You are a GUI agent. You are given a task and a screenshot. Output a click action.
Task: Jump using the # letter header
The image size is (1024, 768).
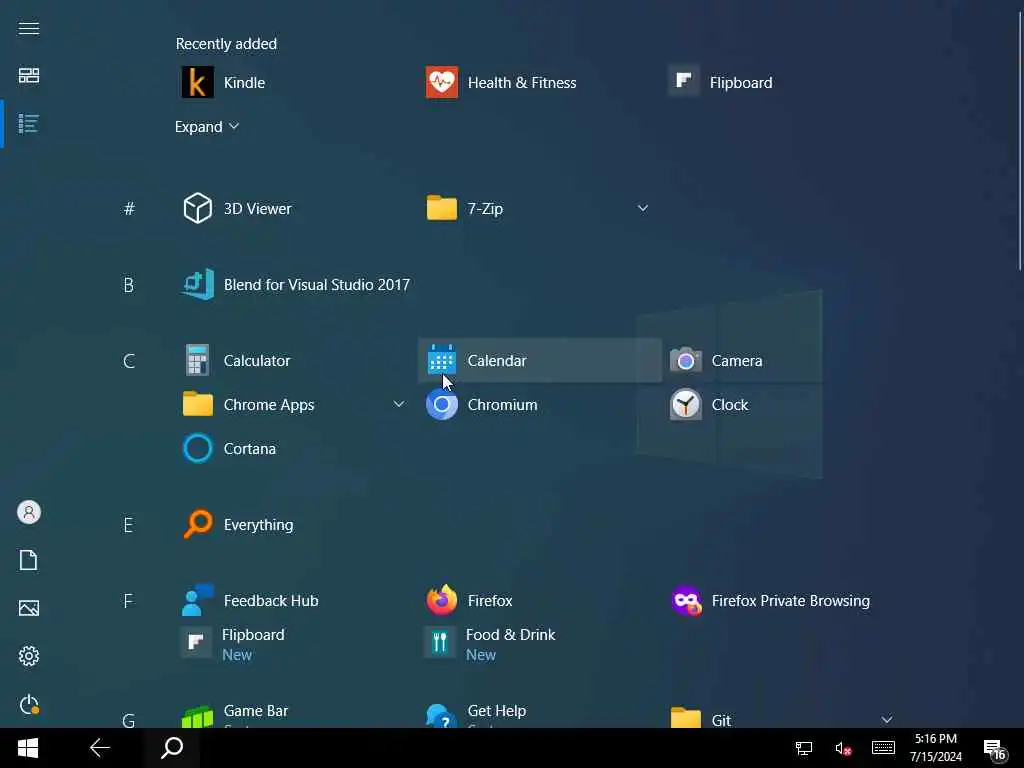pyautogui.click(x=129, y=208)
